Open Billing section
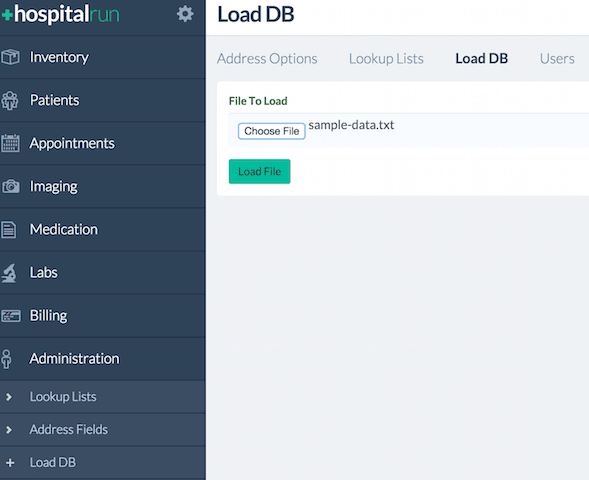589x480 pixels. [x=103, y=315]
